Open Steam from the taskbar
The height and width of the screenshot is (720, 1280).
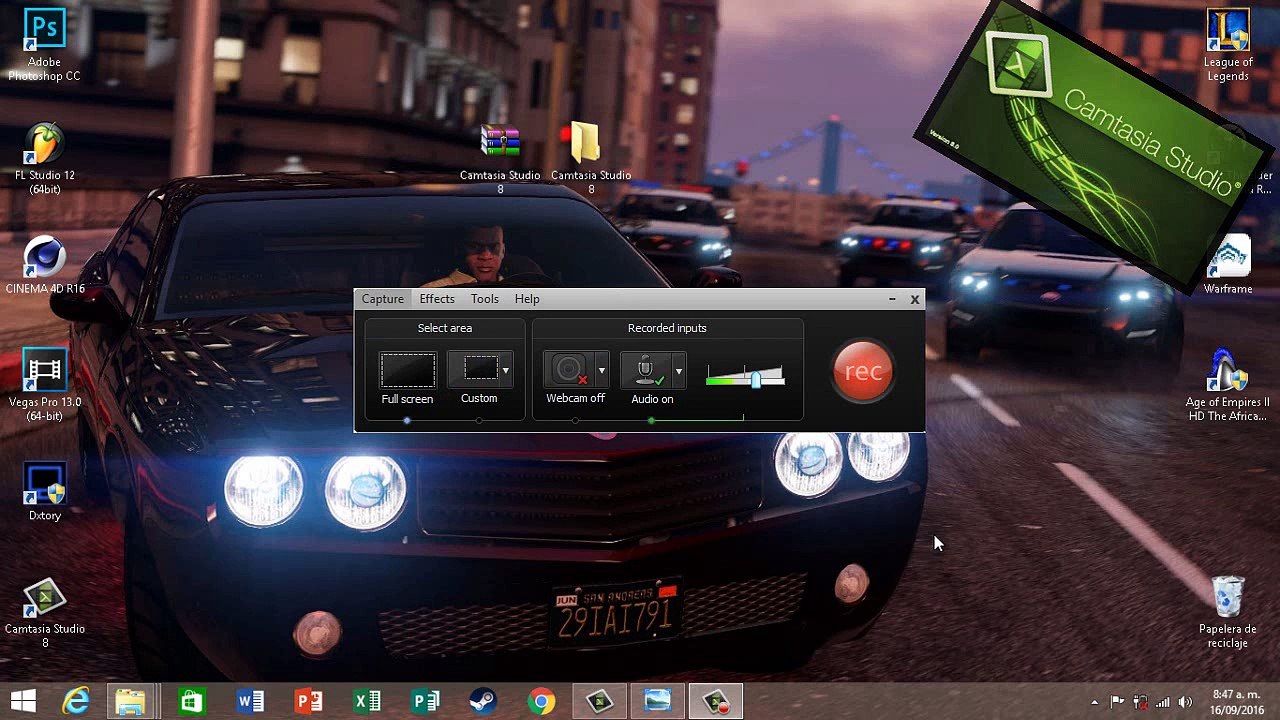pos(483,701)
